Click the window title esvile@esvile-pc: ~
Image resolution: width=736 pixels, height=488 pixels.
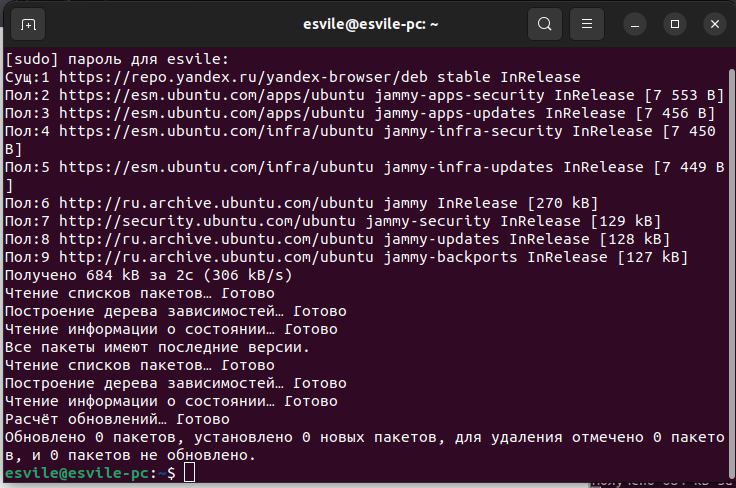pyautogui.click(x=370, y=24)
